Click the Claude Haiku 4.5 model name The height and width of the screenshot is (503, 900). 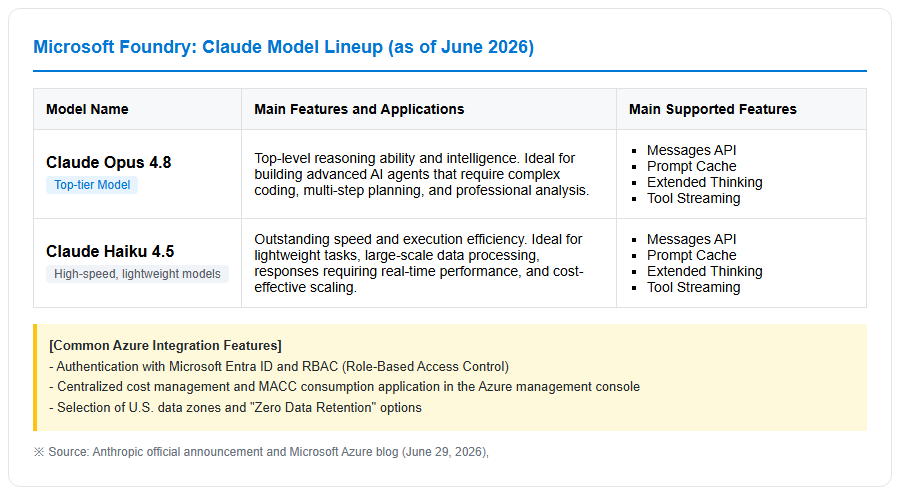[110, 252]
